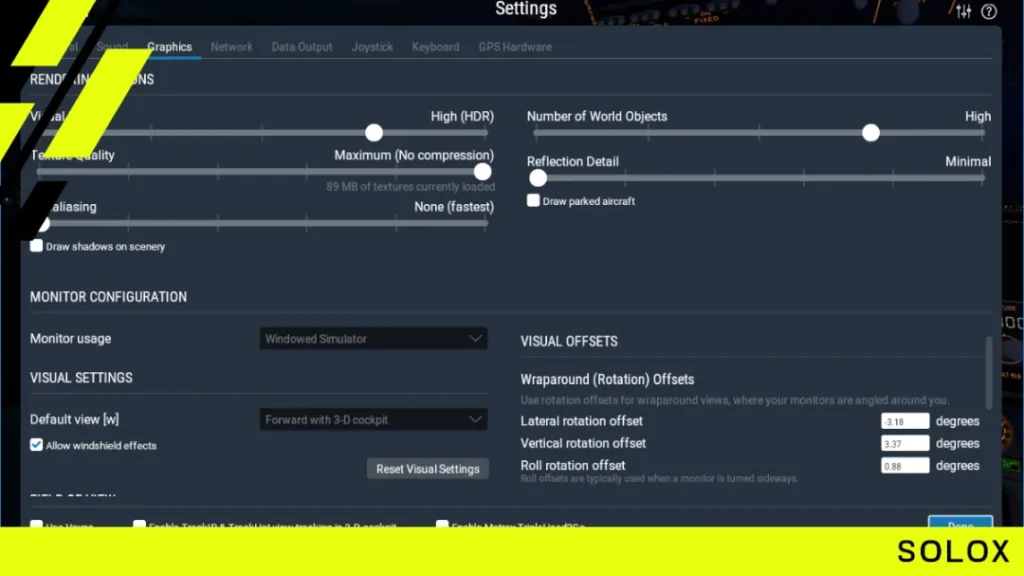Viewport: 1024px width, 576px height.
Task: Open the Default view dropdown
Action: click(373, 419)
